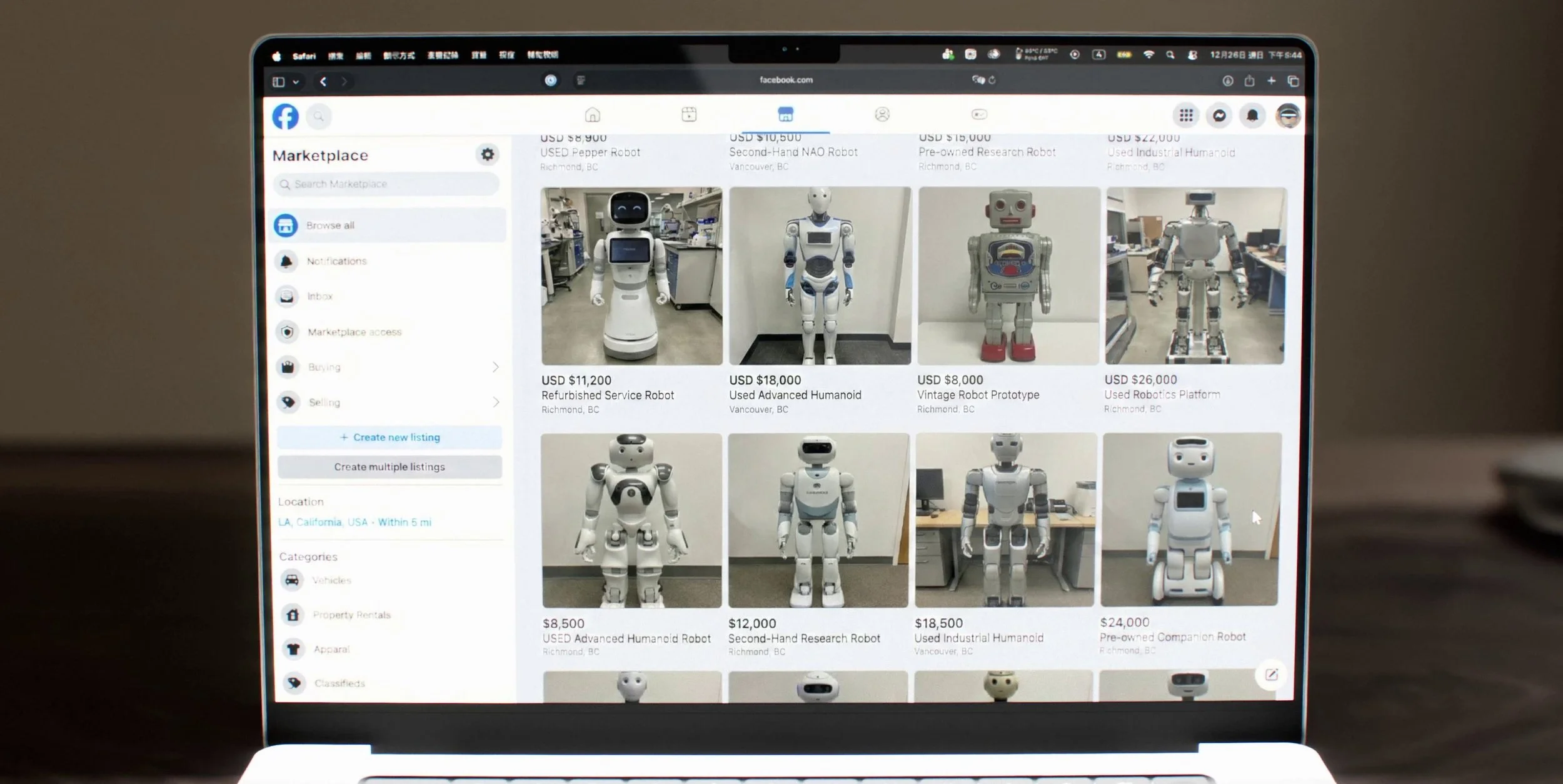Image resolution: width=1563 pixels, height=784 pixels.
Task: Choose the Classifieds category
Action: (391, 683)
